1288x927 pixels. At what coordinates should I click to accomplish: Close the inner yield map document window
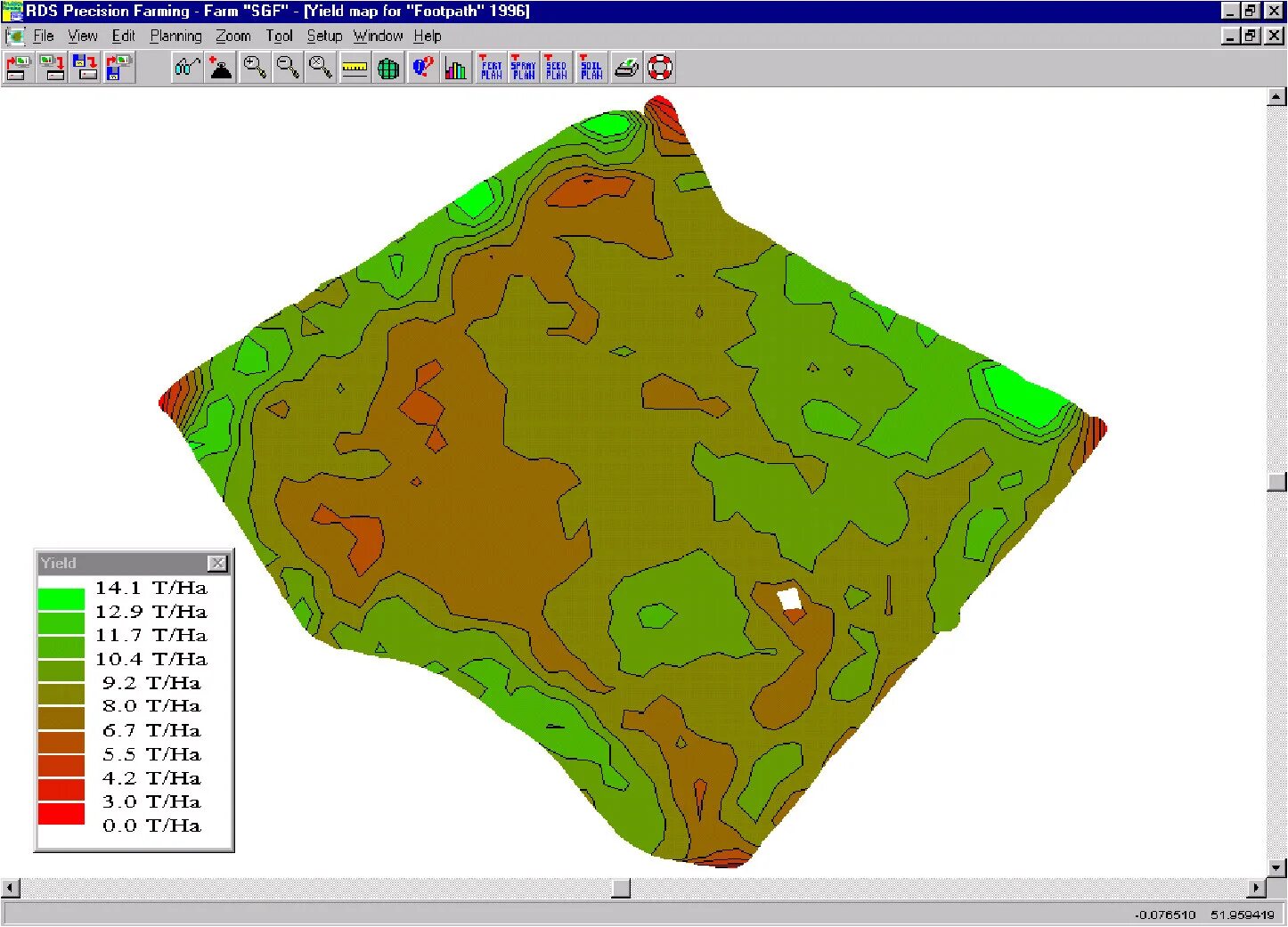(1275, 36)
